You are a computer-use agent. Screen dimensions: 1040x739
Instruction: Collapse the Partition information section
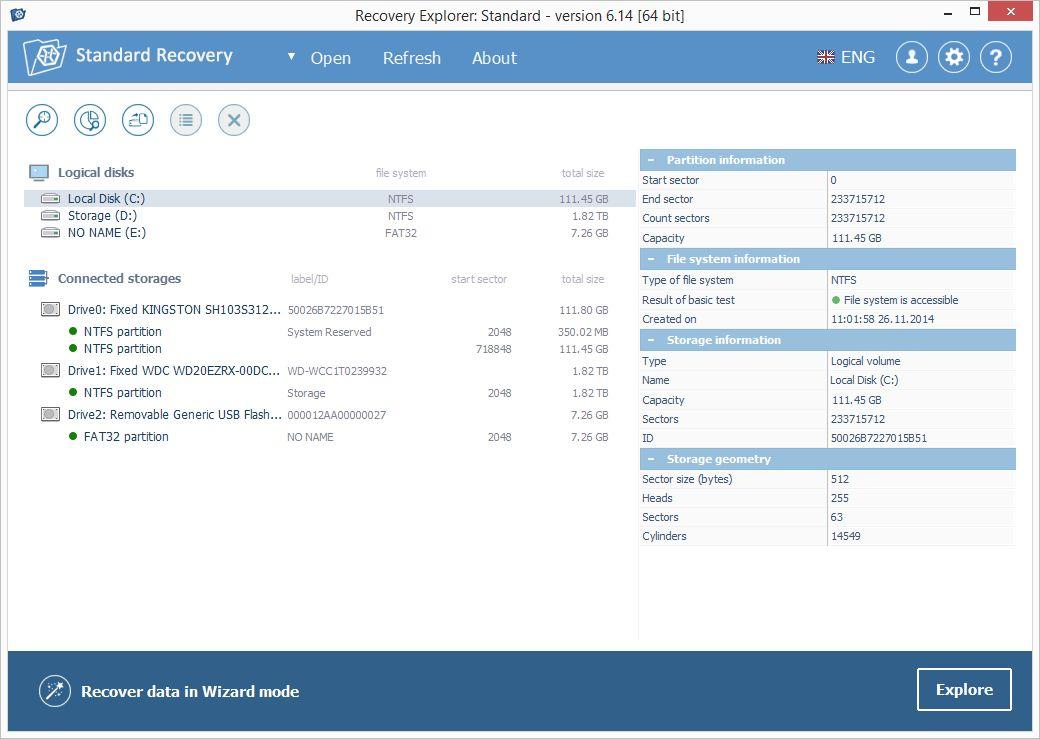[x=651, y=160]
